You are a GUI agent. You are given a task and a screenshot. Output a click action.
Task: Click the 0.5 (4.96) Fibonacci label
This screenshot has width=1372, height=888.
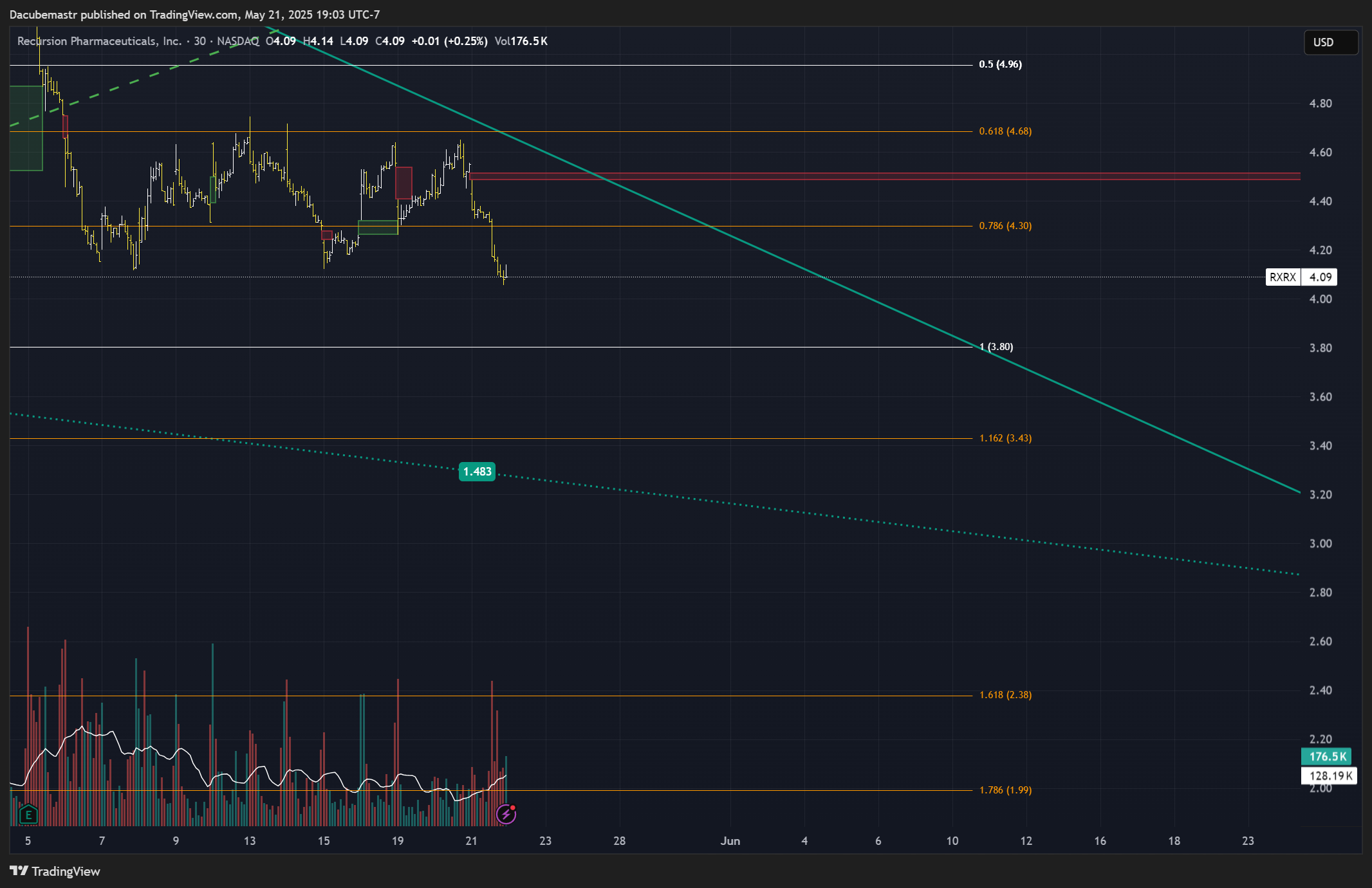1000,64
